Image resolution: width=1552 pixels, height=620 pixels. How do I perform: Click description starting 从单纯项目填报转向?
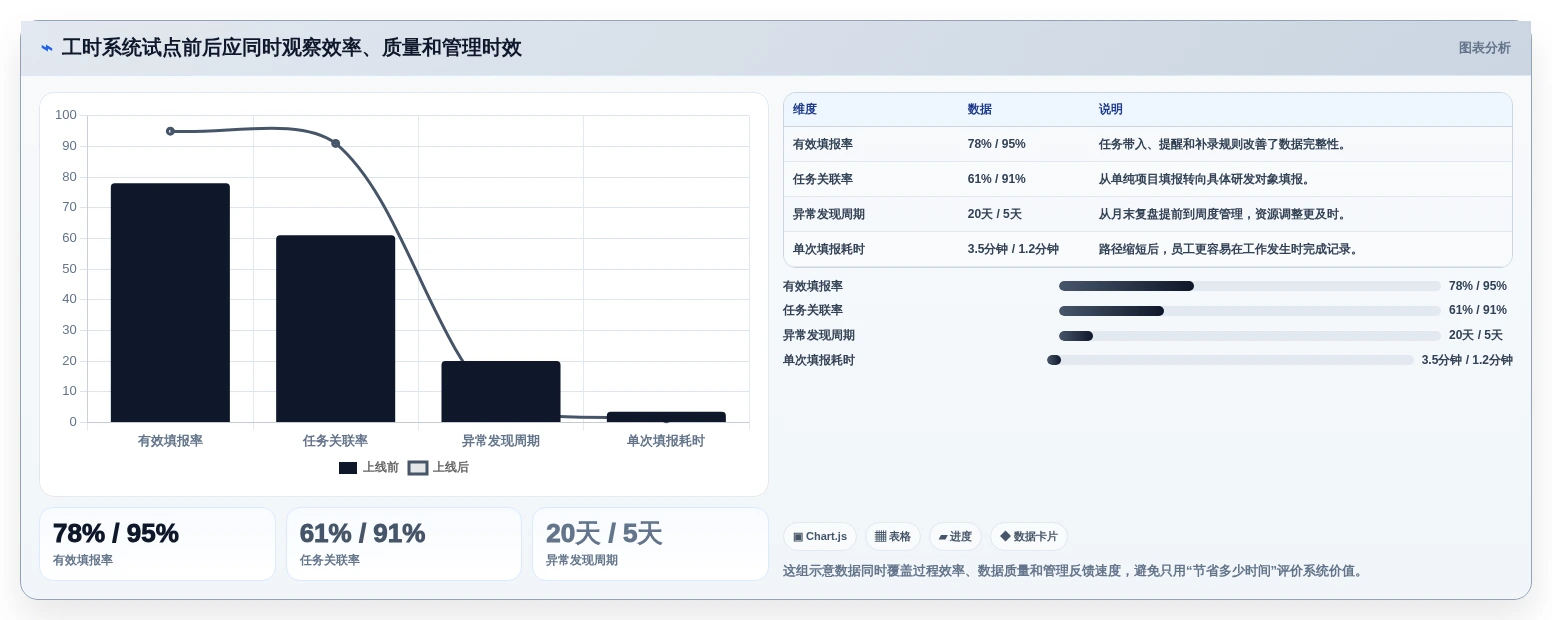coord(1207,179)
